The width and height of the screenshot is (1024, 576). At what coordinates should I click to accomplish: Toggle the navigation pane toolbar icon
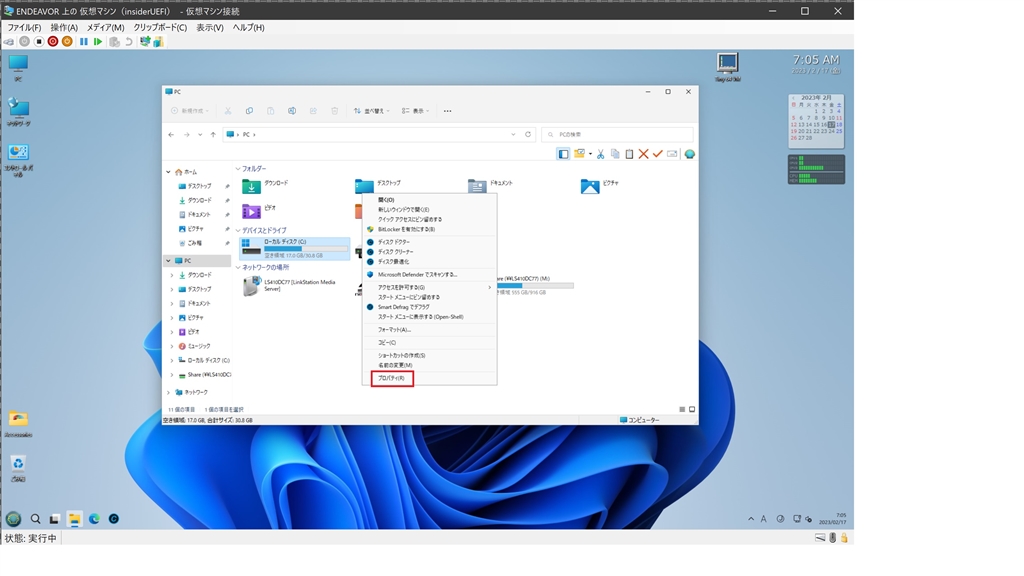[x=563, y=154]
